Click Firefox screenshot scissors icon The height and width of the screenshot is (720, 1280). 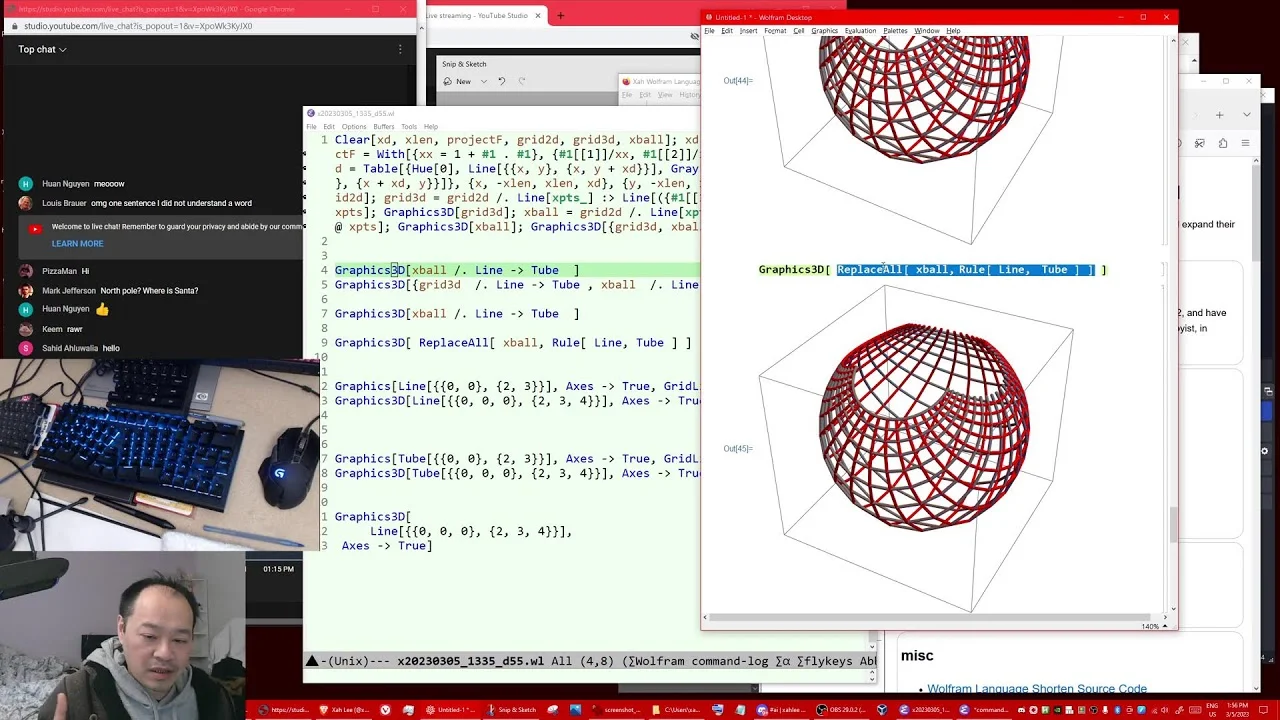tap(1201, 144)
